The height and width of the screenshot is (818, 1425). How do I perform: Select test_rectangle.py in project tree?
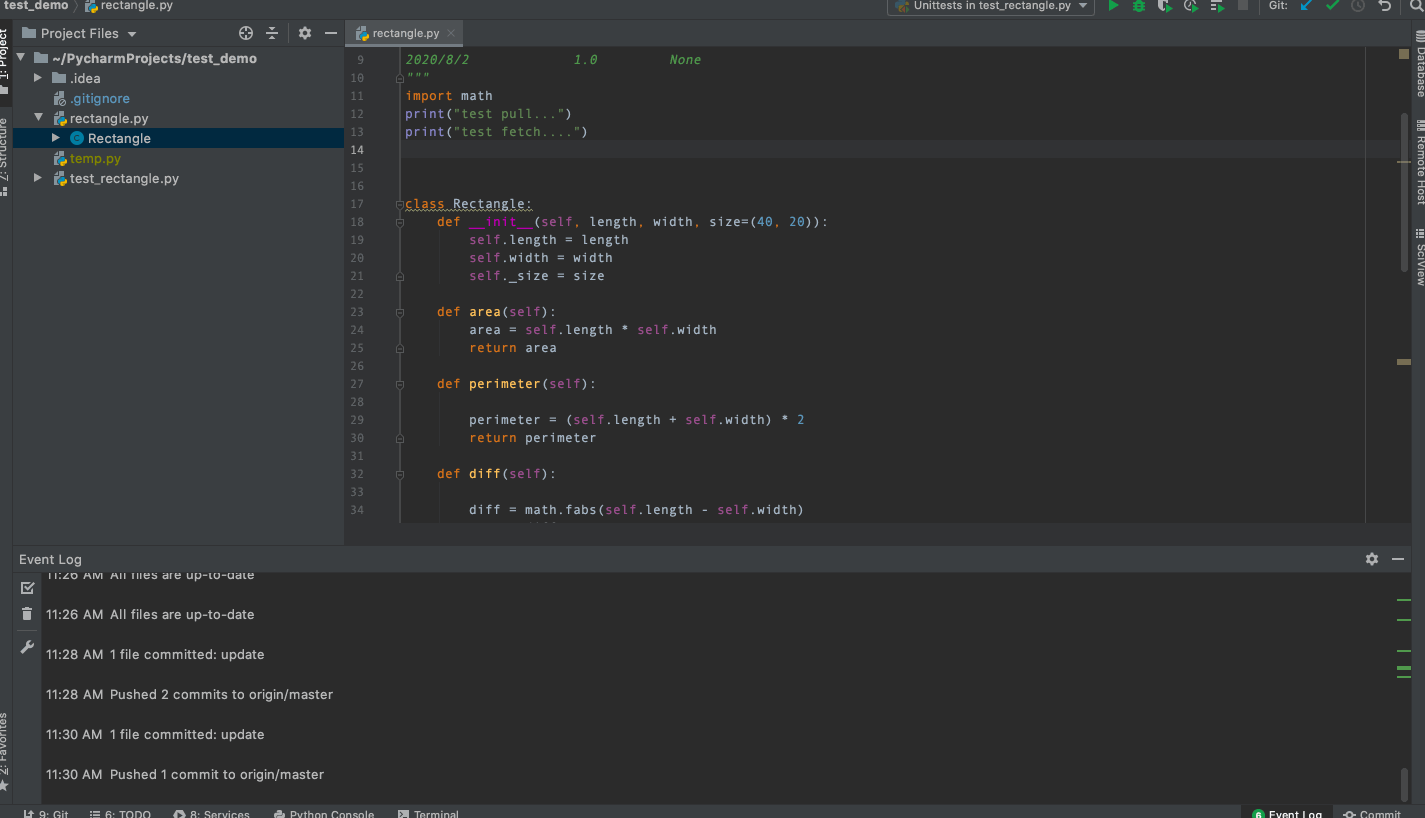tap(124, 178)
